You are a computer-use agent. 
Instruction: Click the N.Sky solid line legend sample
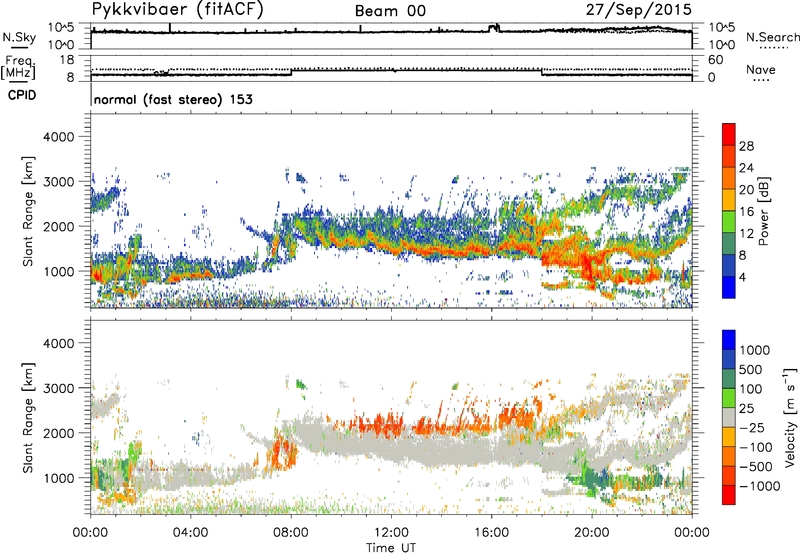click(x=19, y=46)
